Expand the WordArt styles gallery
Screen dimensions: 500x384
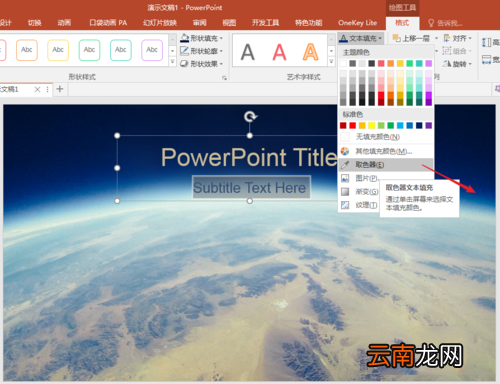pos(331,61)
